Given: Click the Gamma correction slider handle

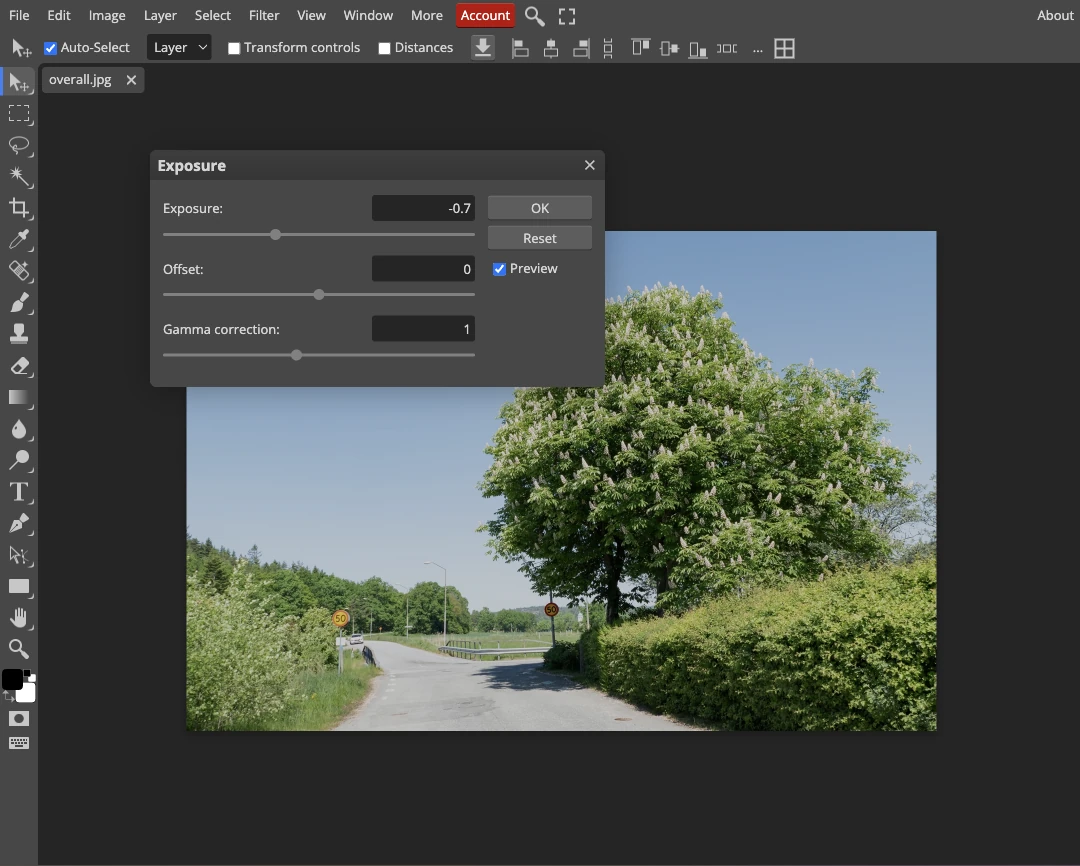Looking at the screenshot, I should pos(296,355).
